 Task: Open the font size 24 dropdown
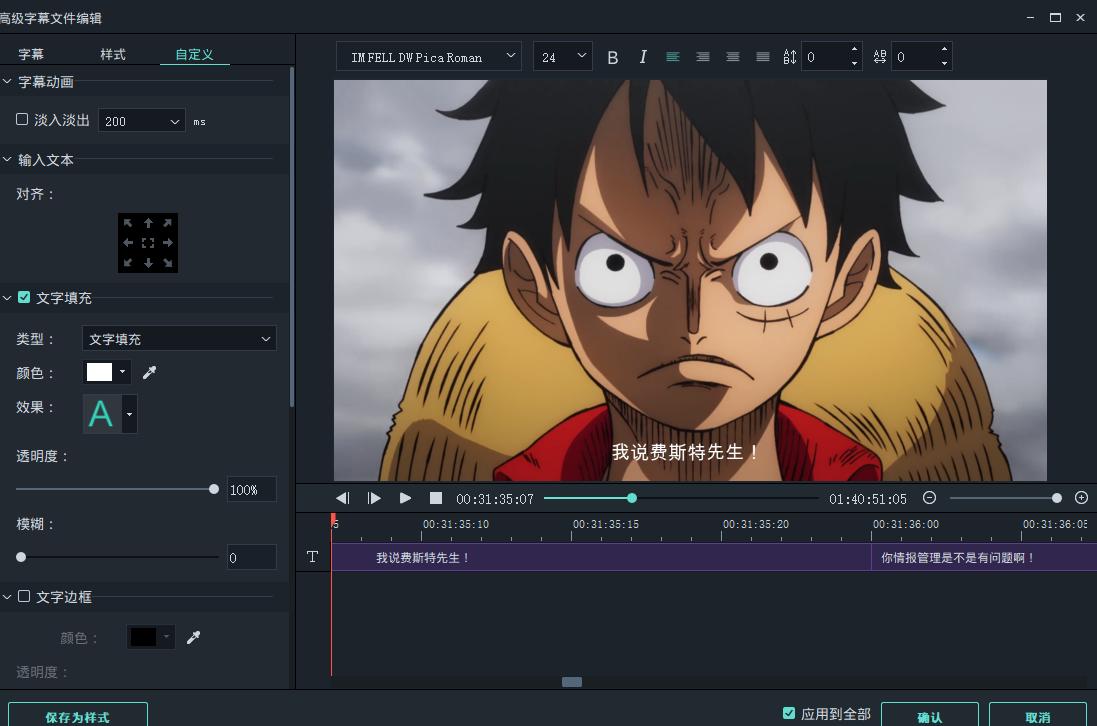point(563,57)
